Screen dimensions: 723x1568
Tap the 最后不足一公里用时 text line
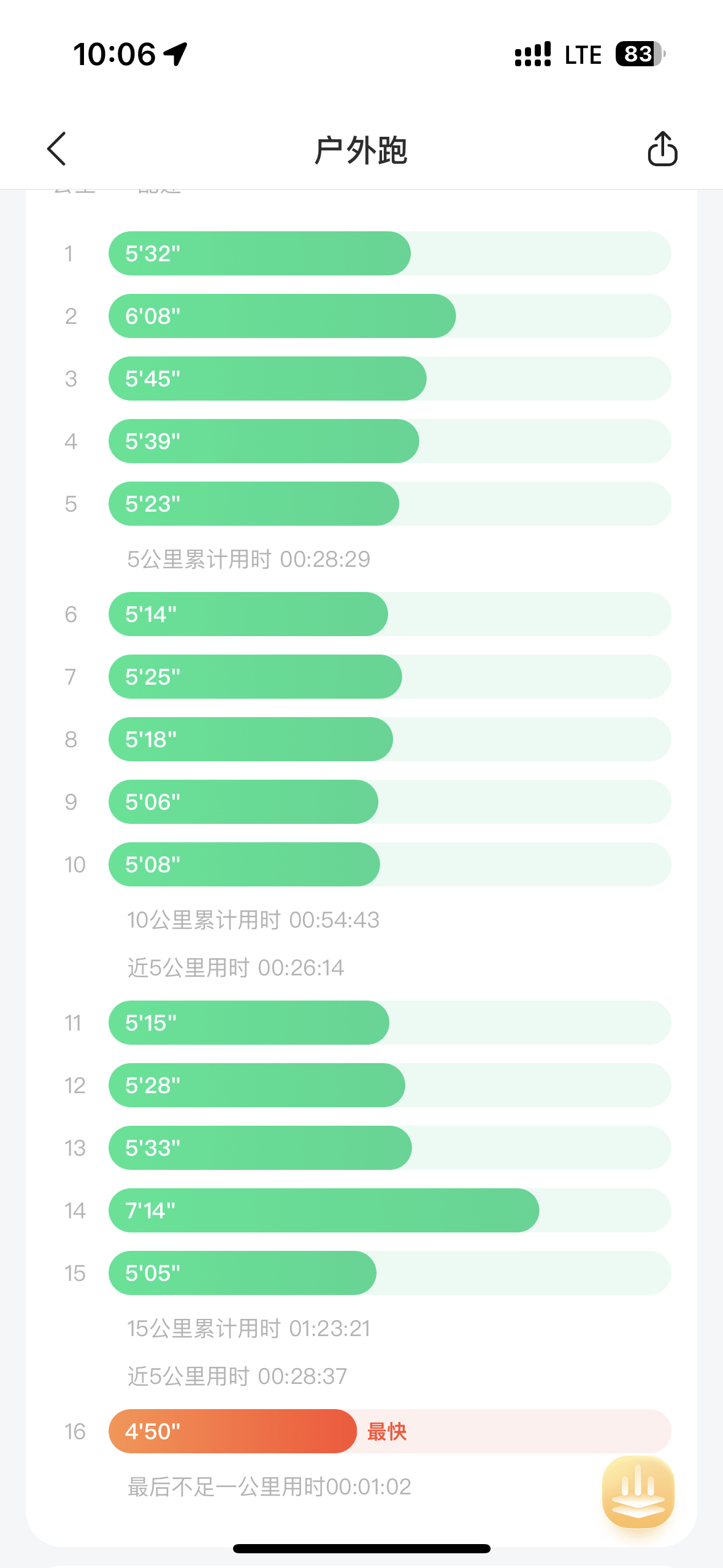point(269,1487)
